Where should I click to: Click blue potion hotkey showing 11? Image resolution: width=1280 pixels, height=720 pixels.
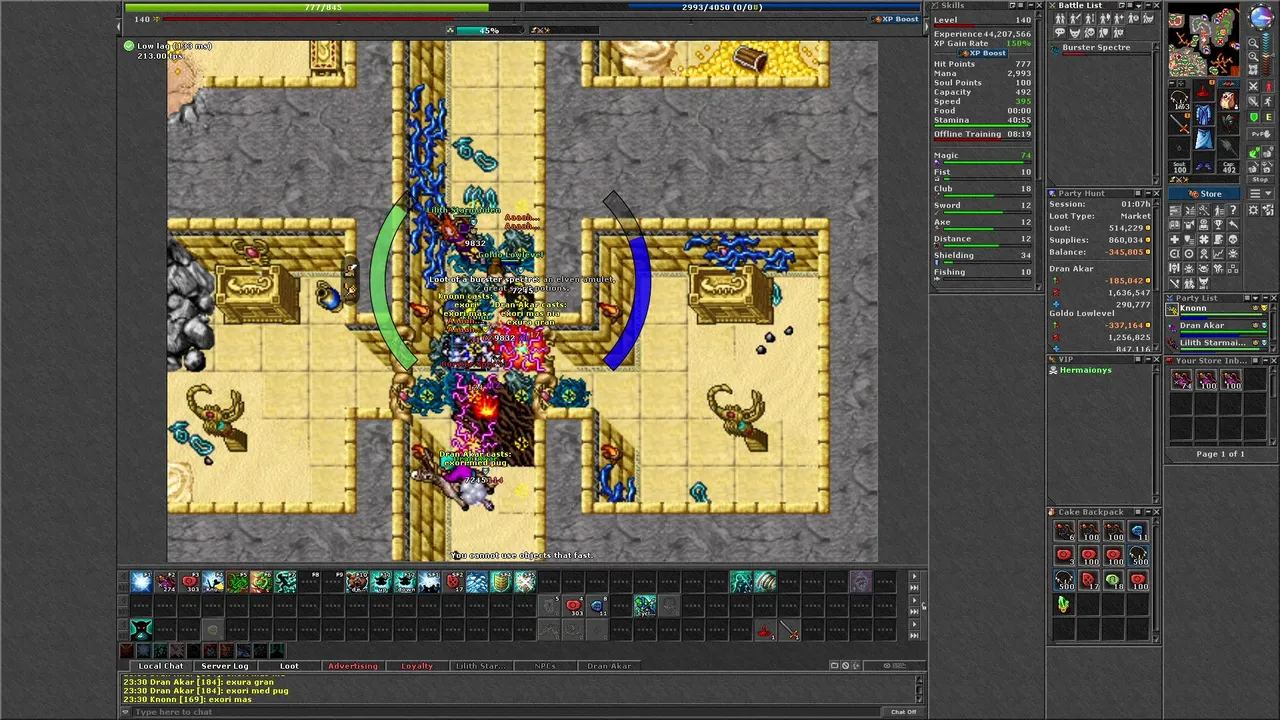(x=598, y=605)
